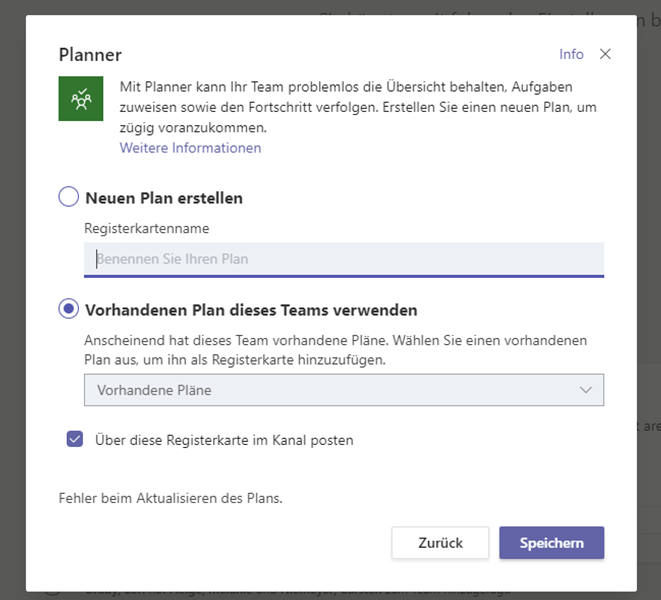Click the Planner description paragraph text
Image resolution: width=661 pixels, height=600 pixels.
coord(358,107)
